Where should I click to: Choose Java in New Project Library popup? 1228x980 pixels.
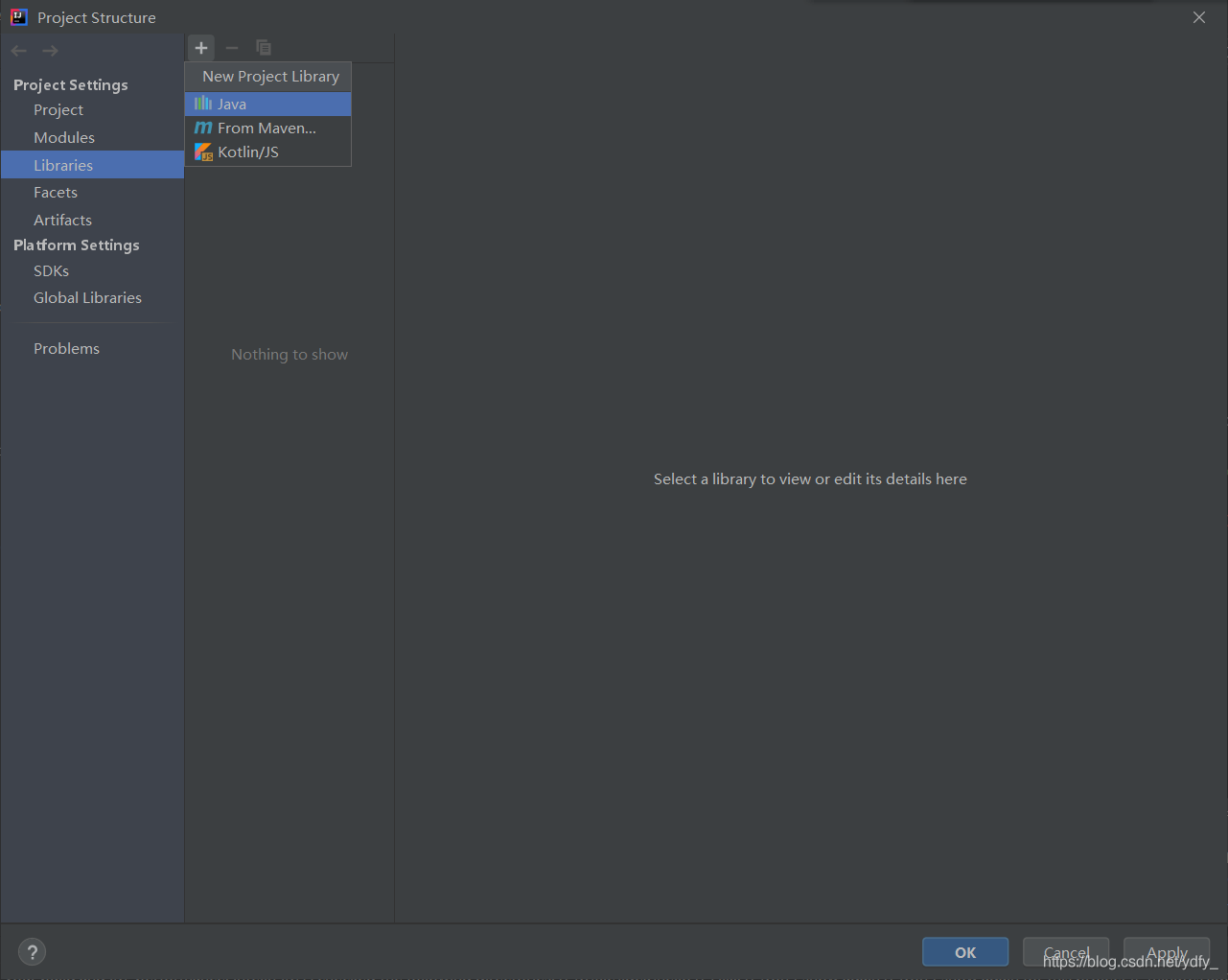click(x=268, y=104)
